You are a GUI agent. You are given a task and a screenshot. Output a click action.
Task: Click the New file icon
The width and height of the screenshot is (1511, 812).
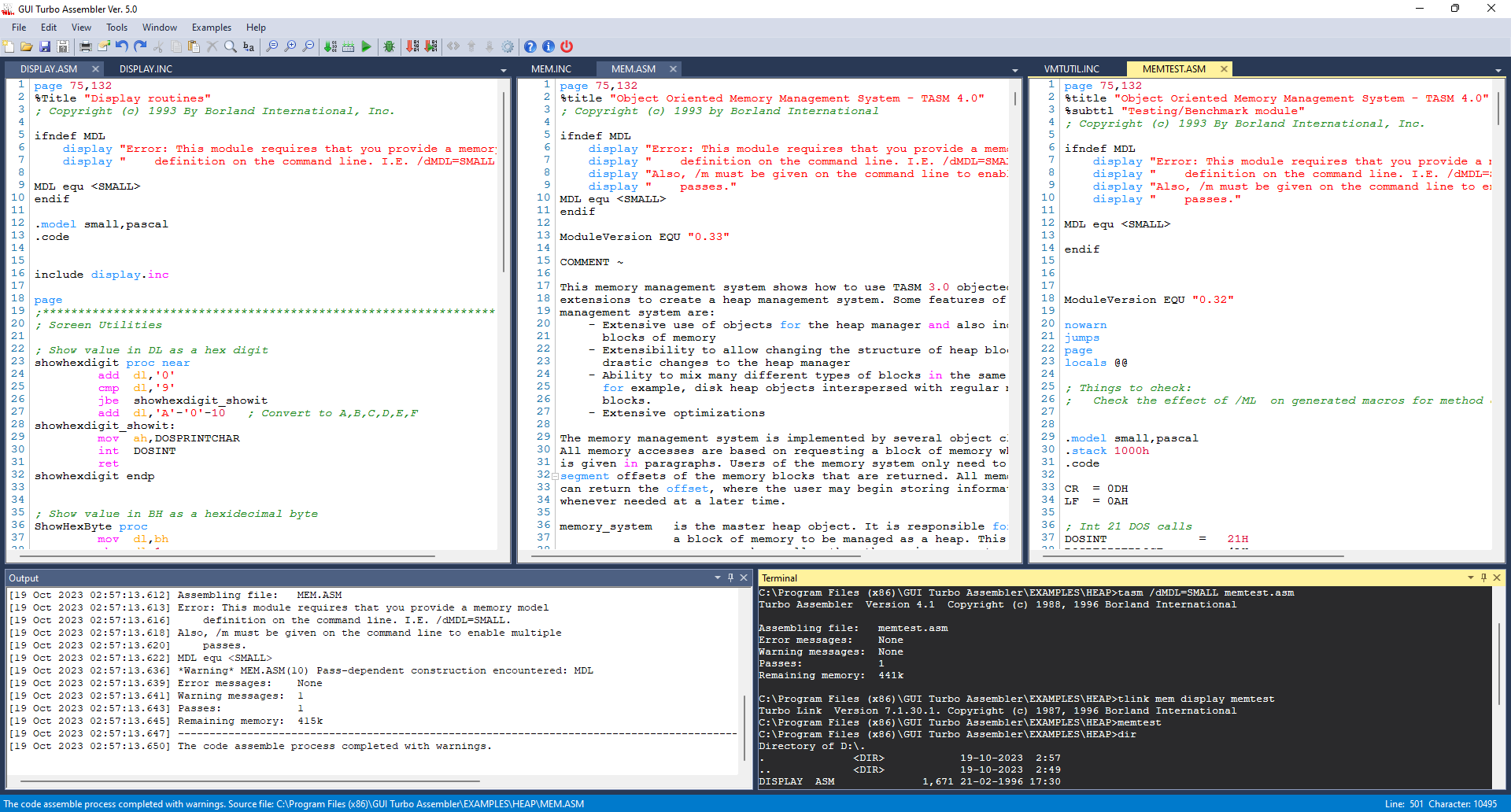[9, 47]
